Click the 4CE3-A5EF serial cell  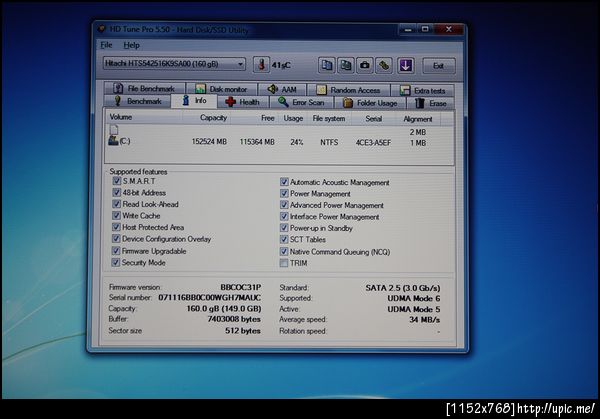point(373,143)
